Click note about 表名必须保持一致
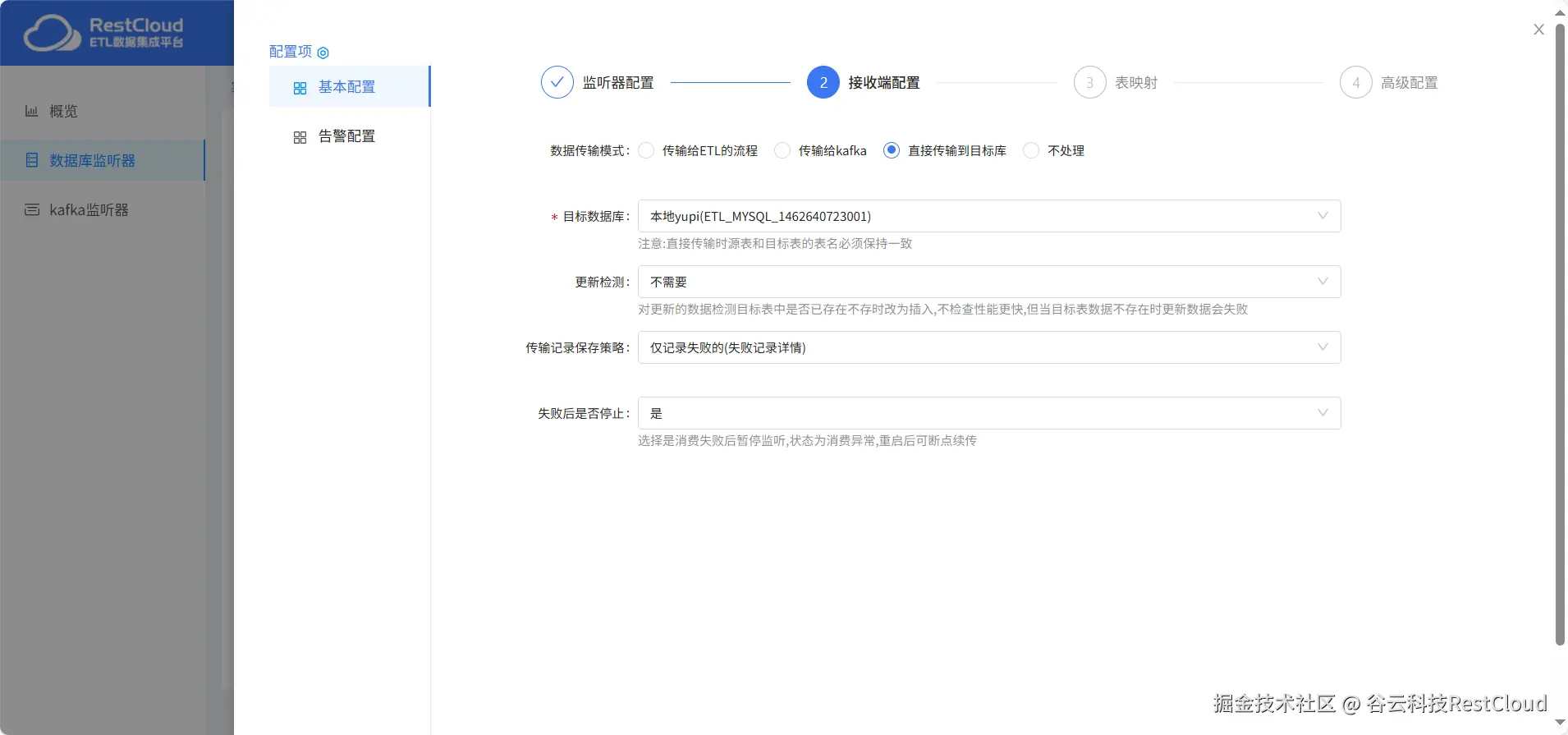Viewport: 1568px width, 735px height. coord(775,244)
